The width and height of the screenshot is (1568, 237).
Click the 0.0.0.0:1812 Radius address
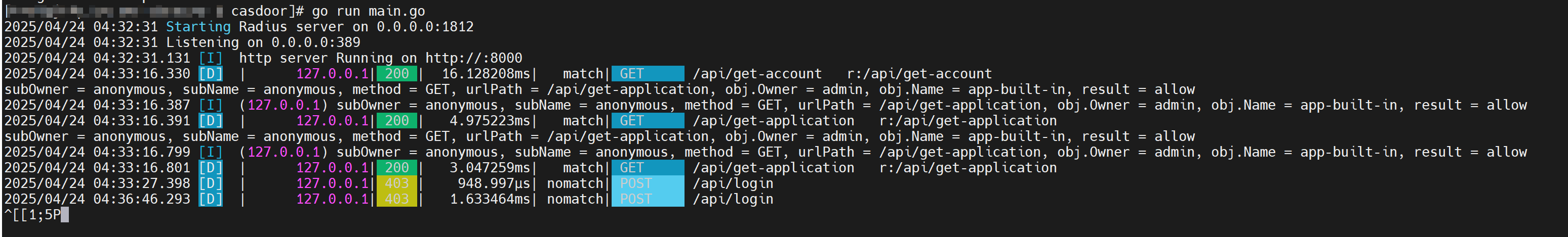425,27
